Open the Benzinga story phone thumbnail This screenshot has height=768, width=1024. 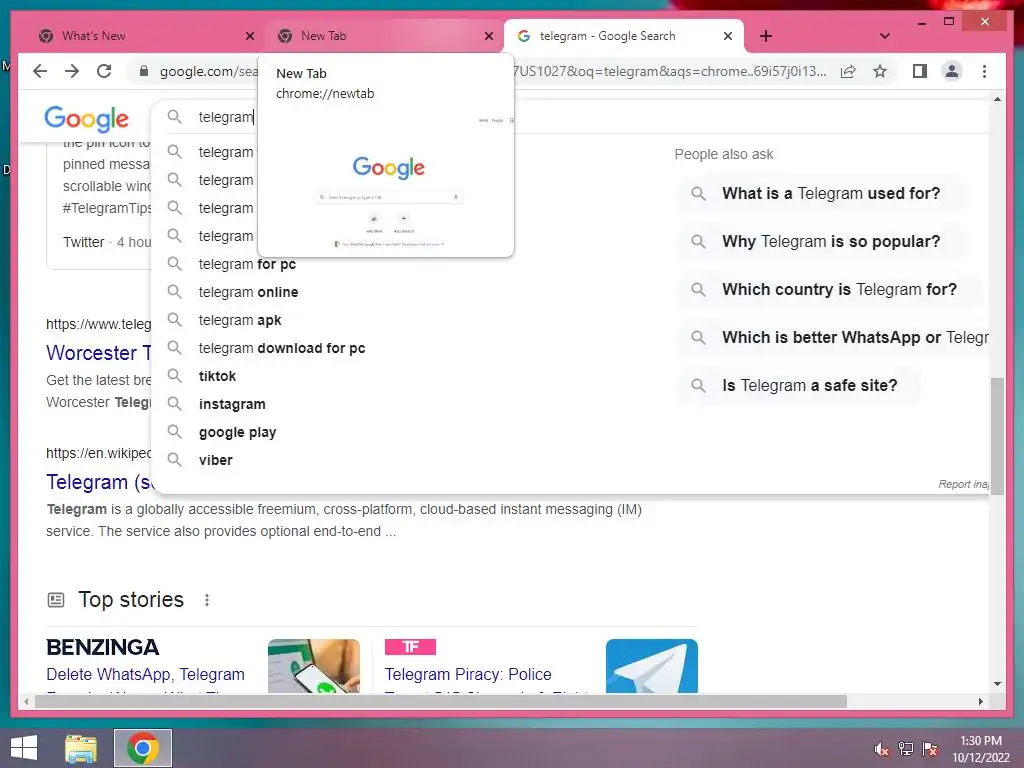pos(313,665)
